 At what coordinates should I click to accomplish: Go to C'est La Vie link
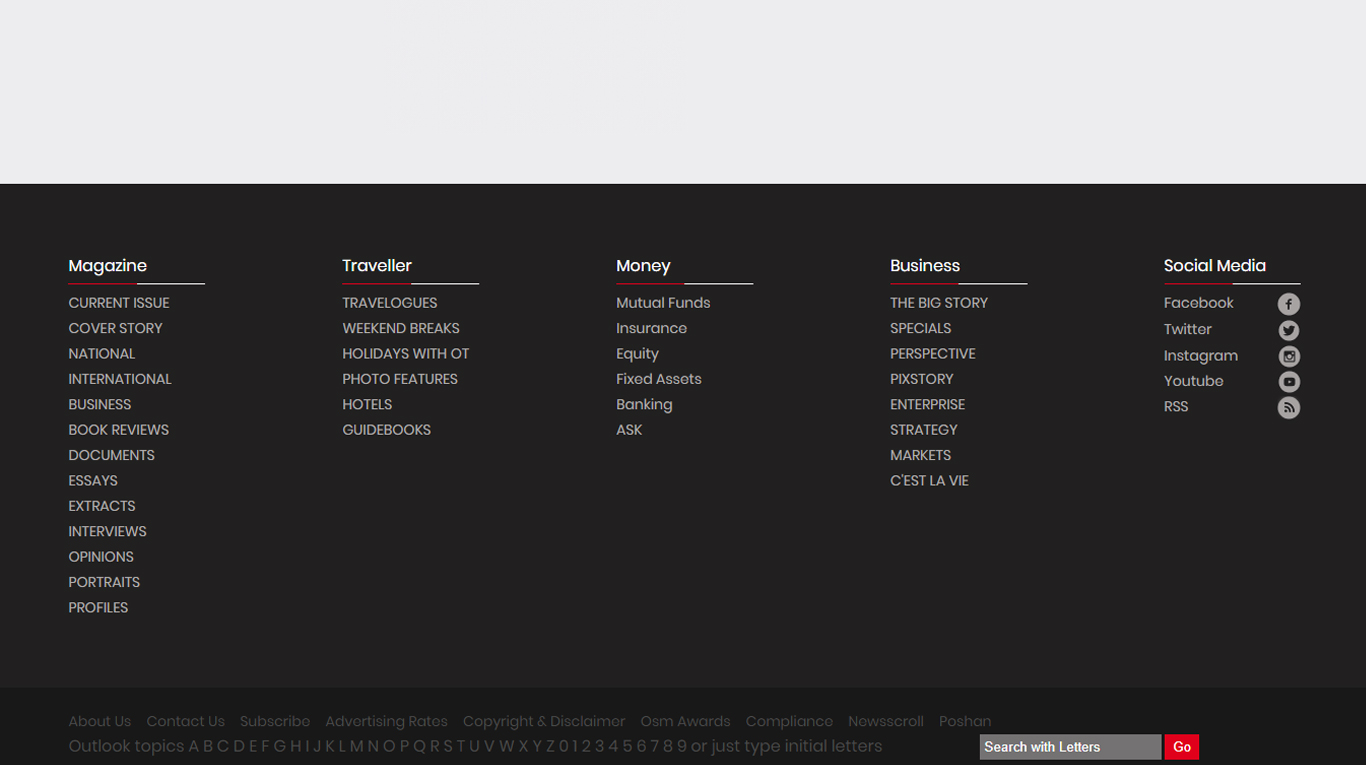point(929,481)
